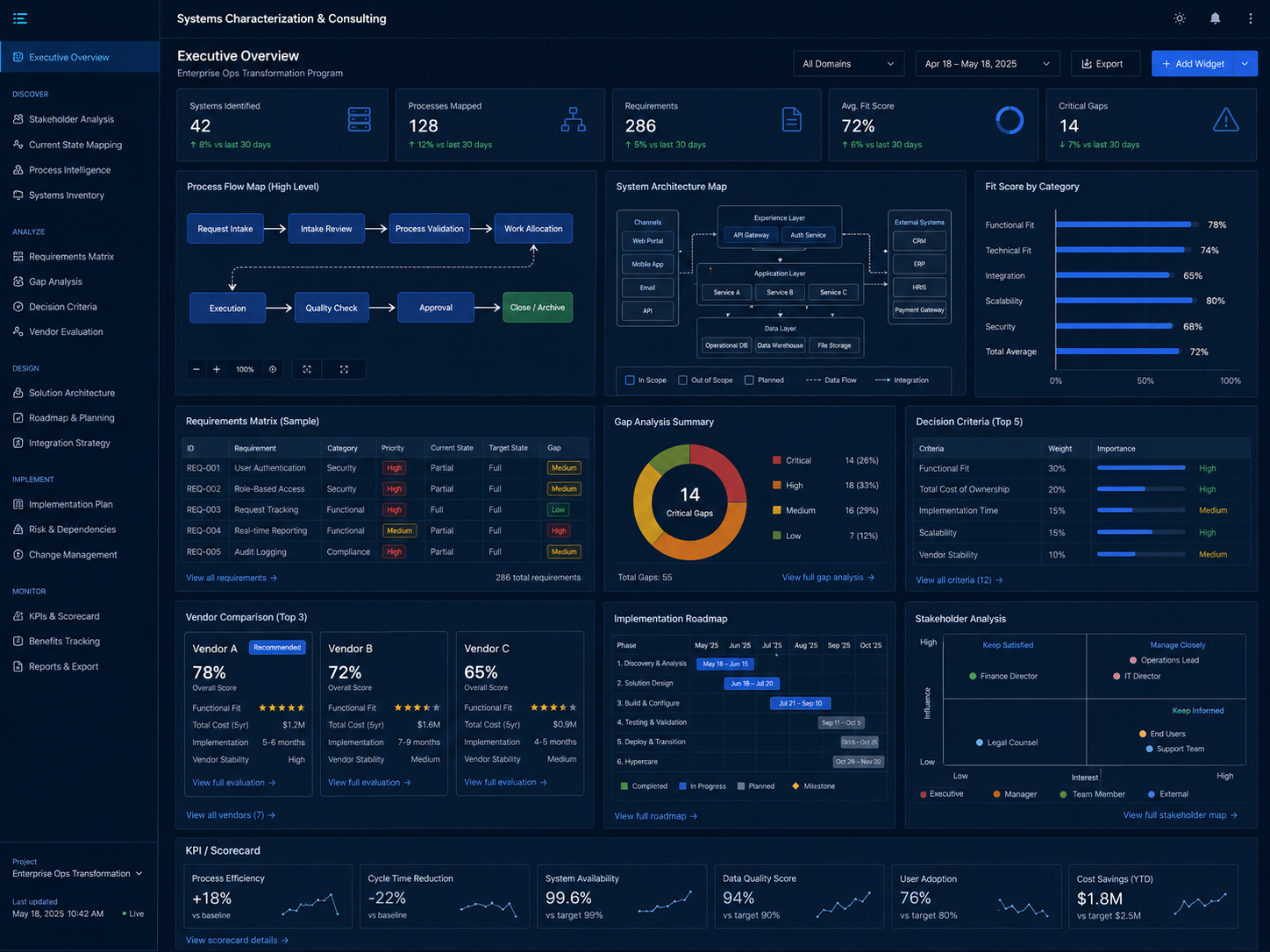Open View full gap analysis link
Viewport: 1270px width, 952px height.
click(828, 578)
